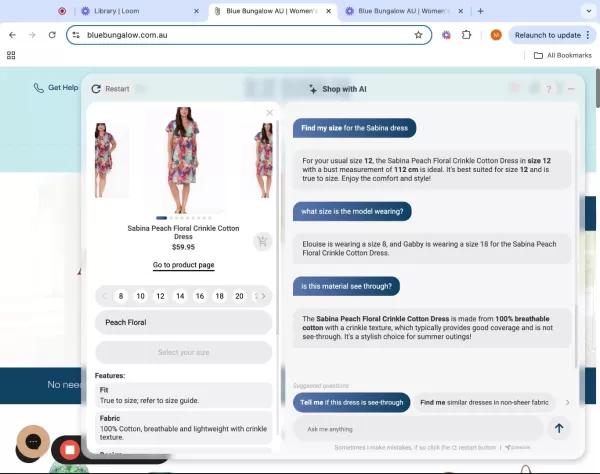Select size 8
This screenshot has height=474, width=600.
[x=121, y=296]
